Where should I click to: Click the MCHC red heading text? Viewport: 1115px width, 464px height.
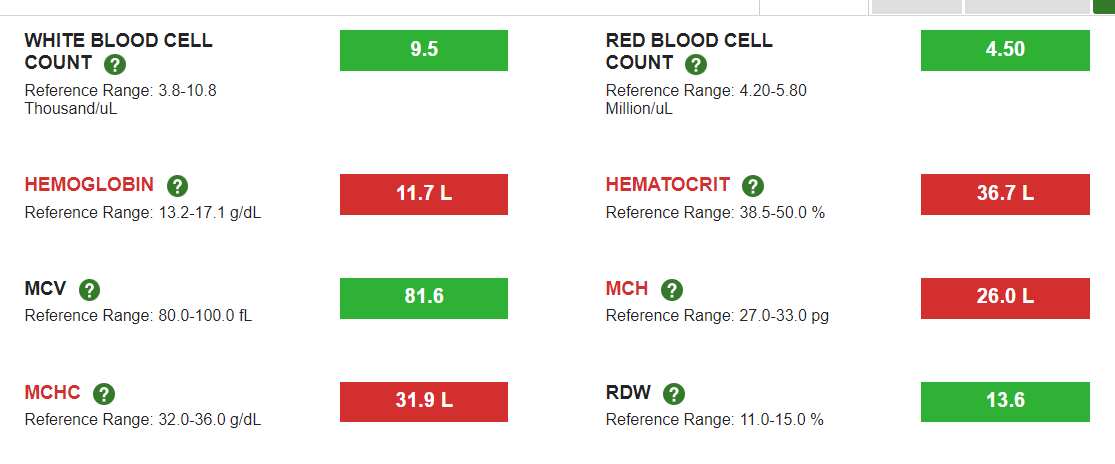(53, 392)
